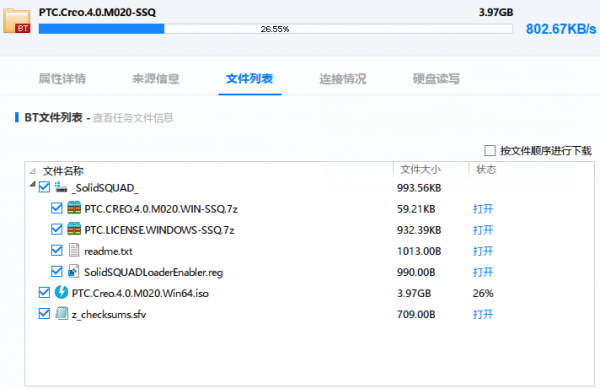Viewport: 600px width, 389px height.
Task: Click the _SolidSQUAD_ folder icon
Action: point(61,187)
